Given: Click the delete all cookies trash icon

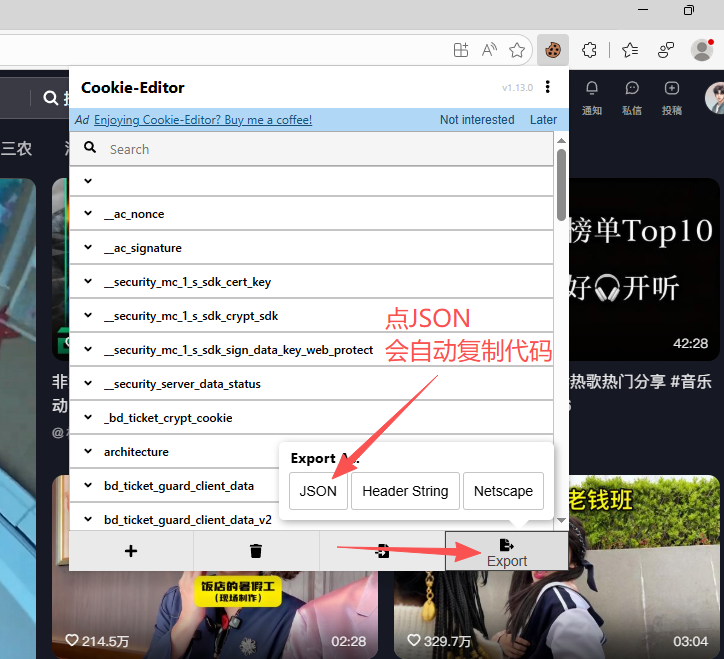Looking at the screenshot, I should pyautogui.click(x=256, y=550).
